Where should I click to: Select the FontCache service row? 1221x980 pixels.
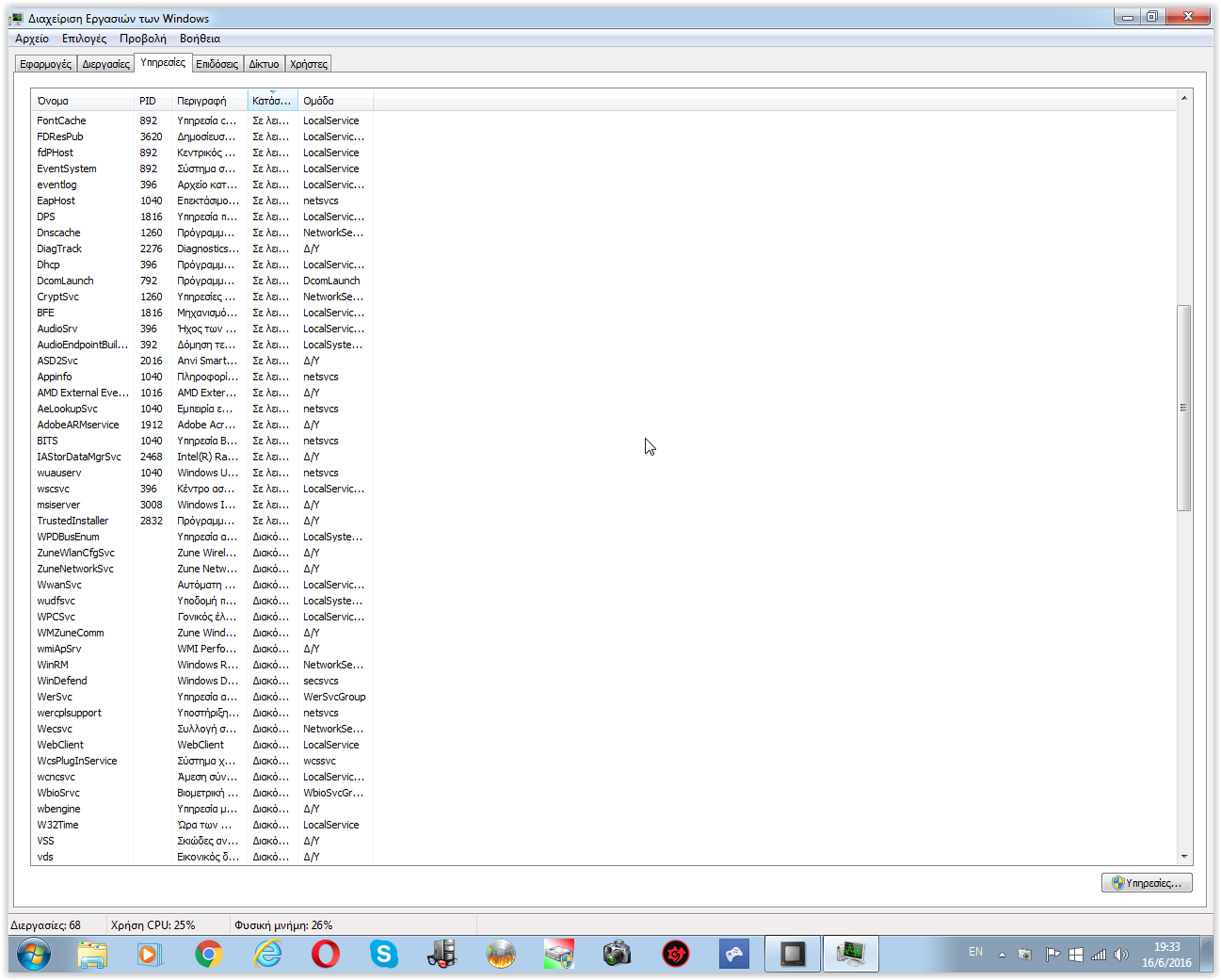pyautogui.click(x=202, y=120)
